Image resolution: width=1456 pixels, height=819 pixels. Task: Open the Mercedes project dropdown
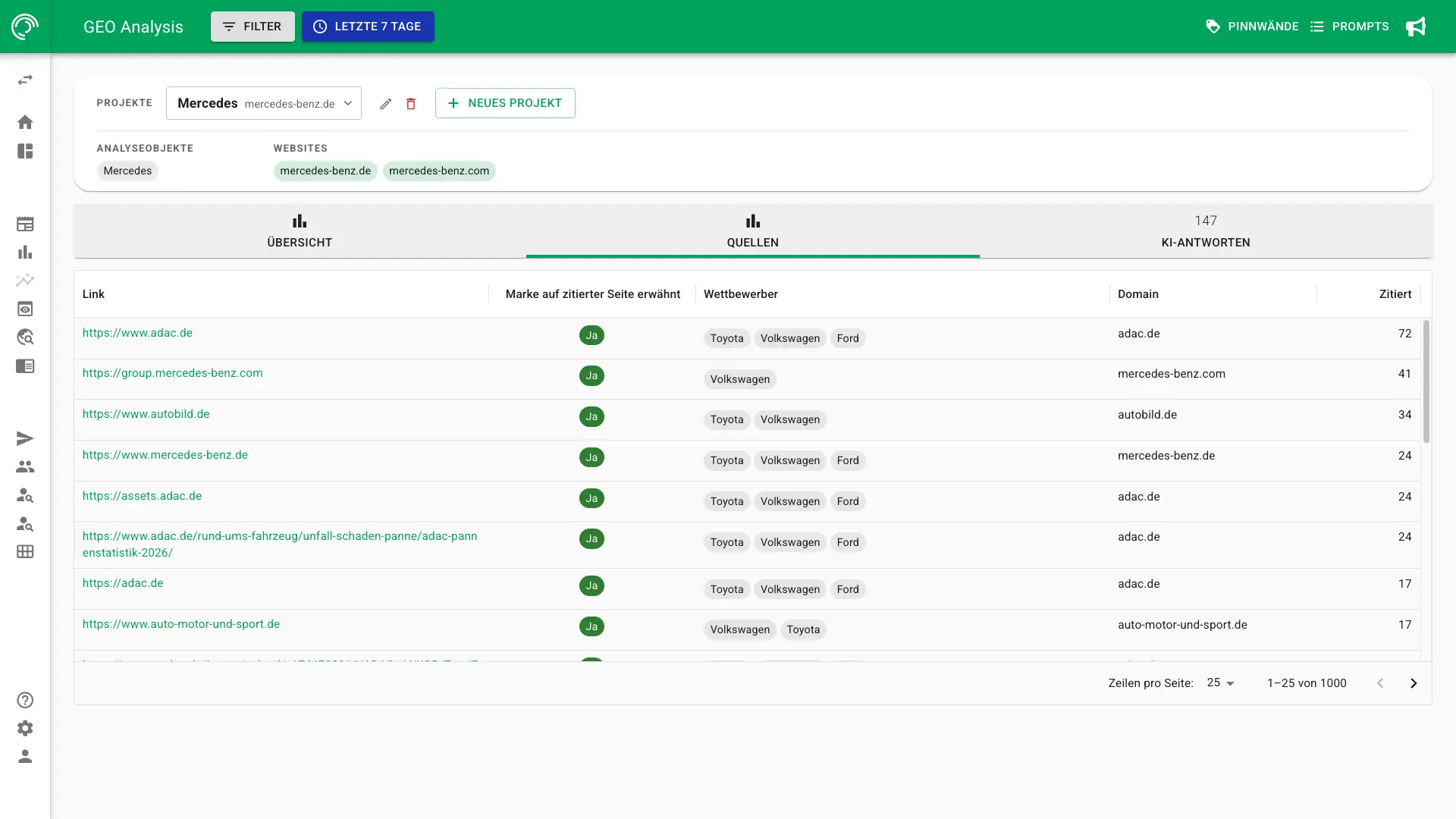click(264, 103)
